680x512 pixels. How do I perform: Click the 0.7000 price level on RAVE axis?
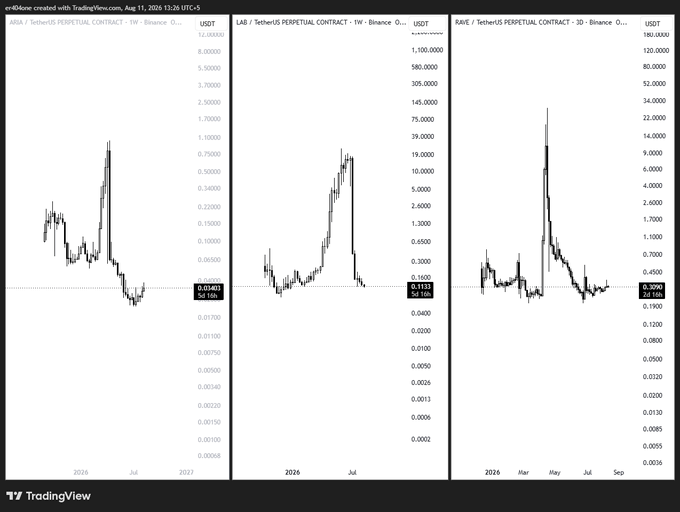coord(652,254)
